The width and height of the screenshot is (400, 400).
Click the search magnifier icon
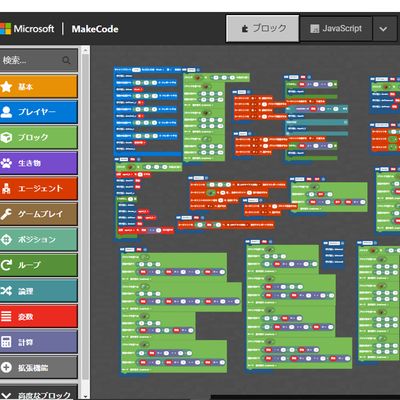(x=66, y=60)
